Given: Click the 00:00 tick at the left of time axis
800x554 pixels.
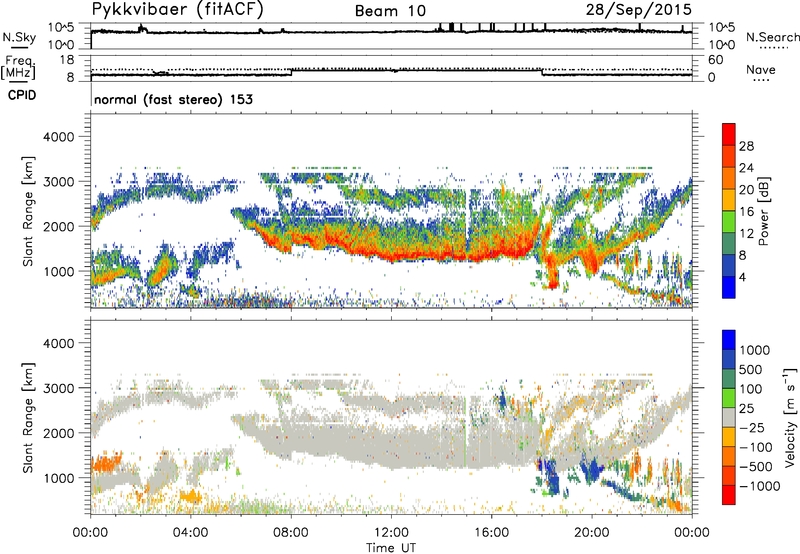Looking at the screenshot, I should pos(90,533).
